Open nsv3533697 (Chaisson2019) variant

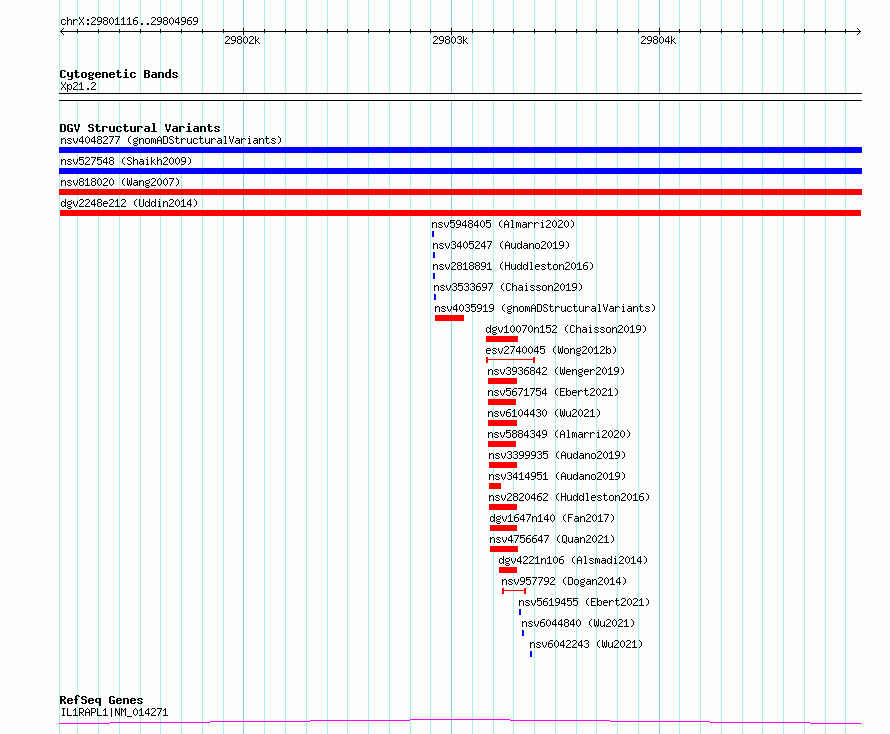tap(508, 287)
